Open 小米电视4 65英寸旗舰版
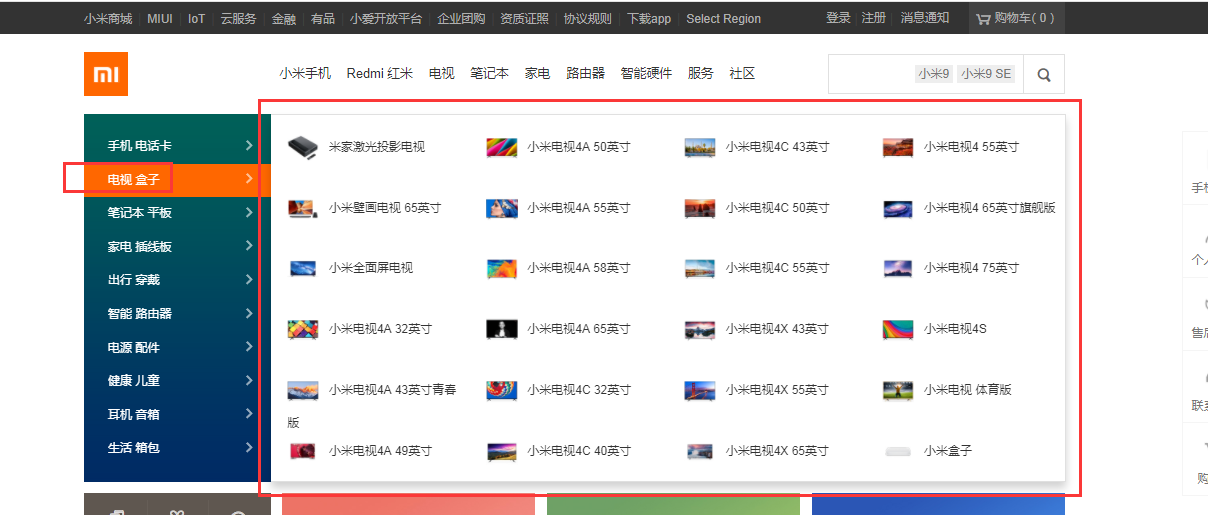The height and width of the screenshot is (515, 1208). coord(990,208)
